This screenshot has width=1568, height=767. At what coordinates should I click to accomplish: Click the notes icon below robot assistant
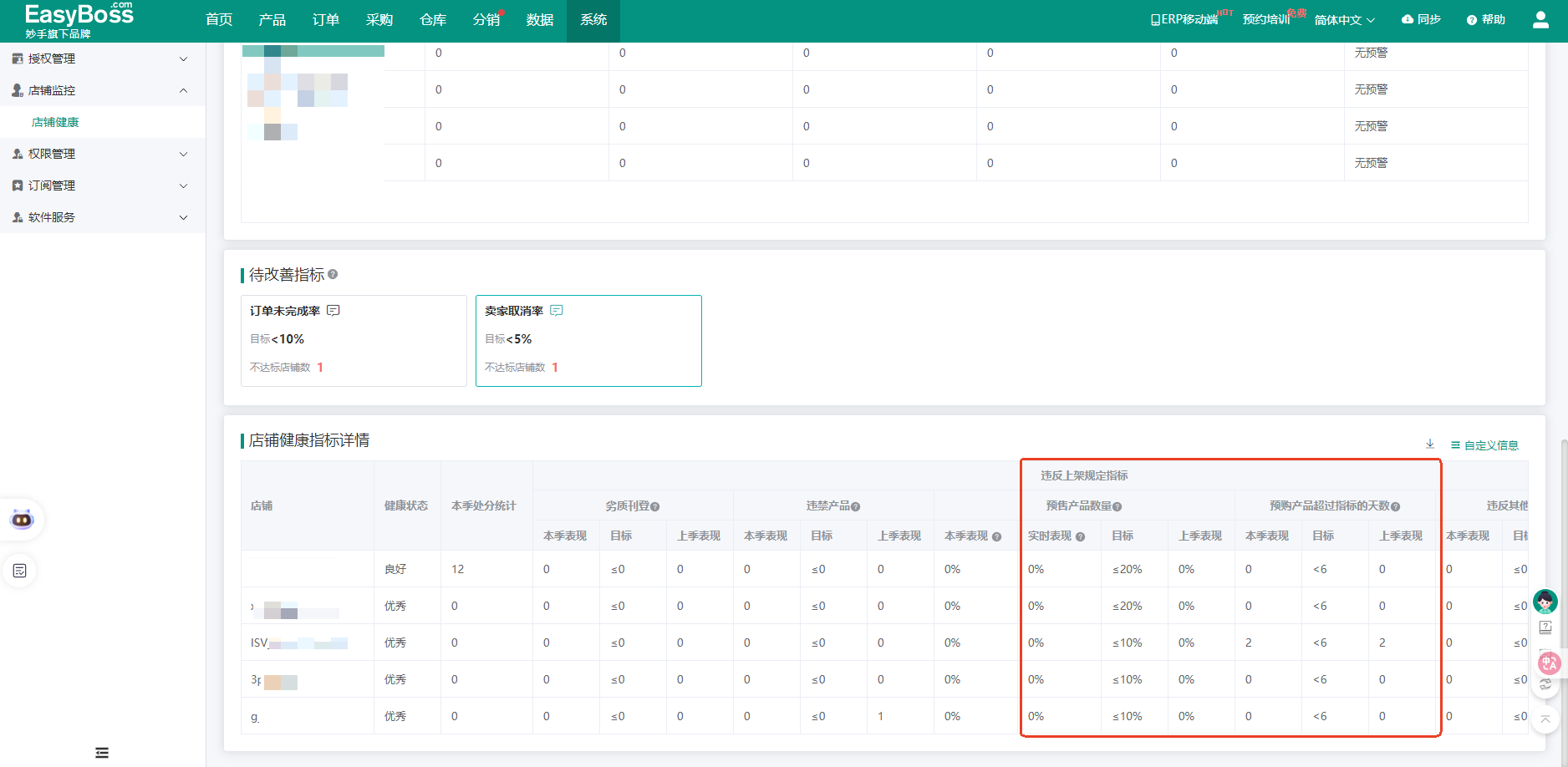(x=20, y=571)
